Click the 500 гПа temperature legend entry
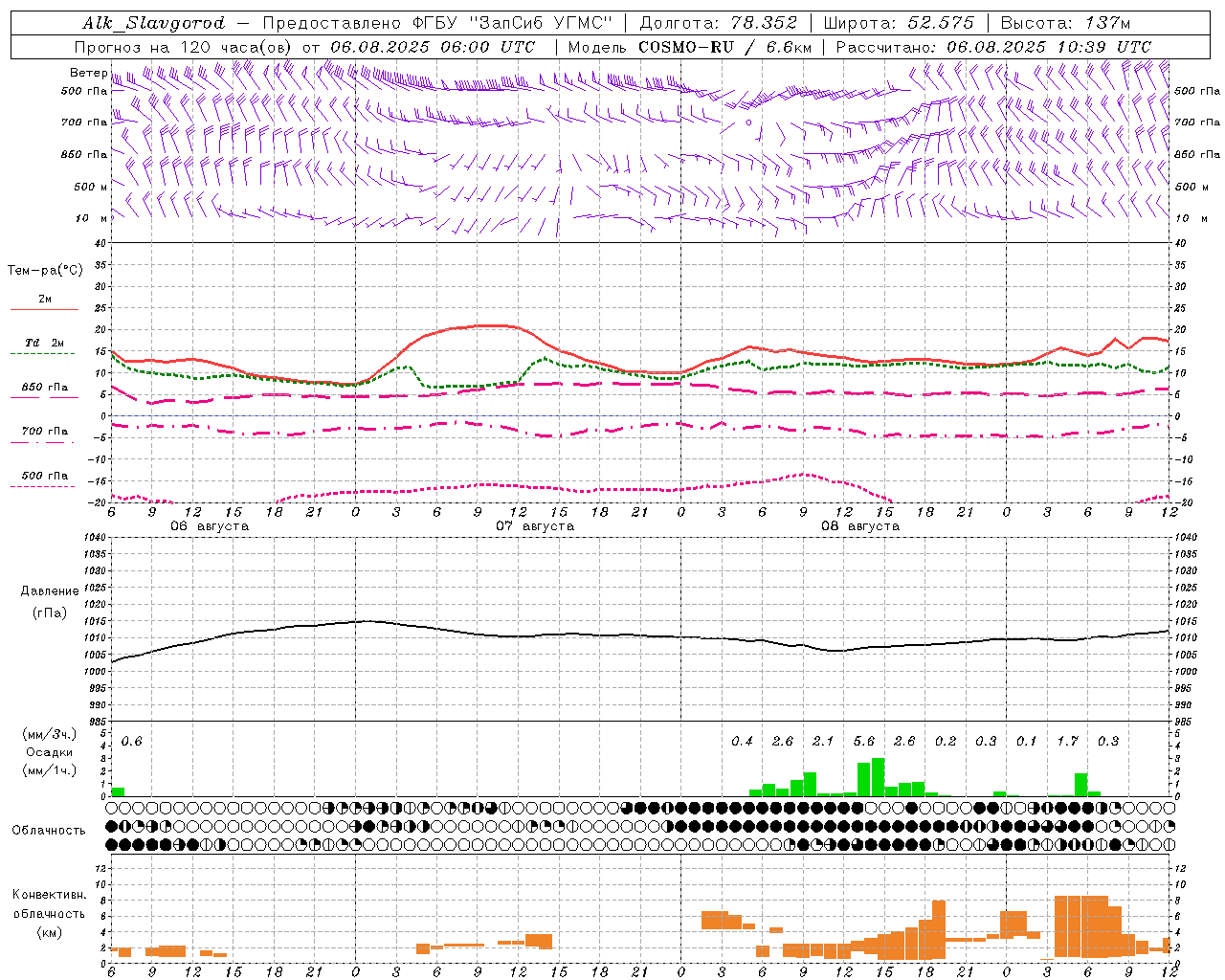This screenshot has height=980, width=1225. click(x=44, y=476)
